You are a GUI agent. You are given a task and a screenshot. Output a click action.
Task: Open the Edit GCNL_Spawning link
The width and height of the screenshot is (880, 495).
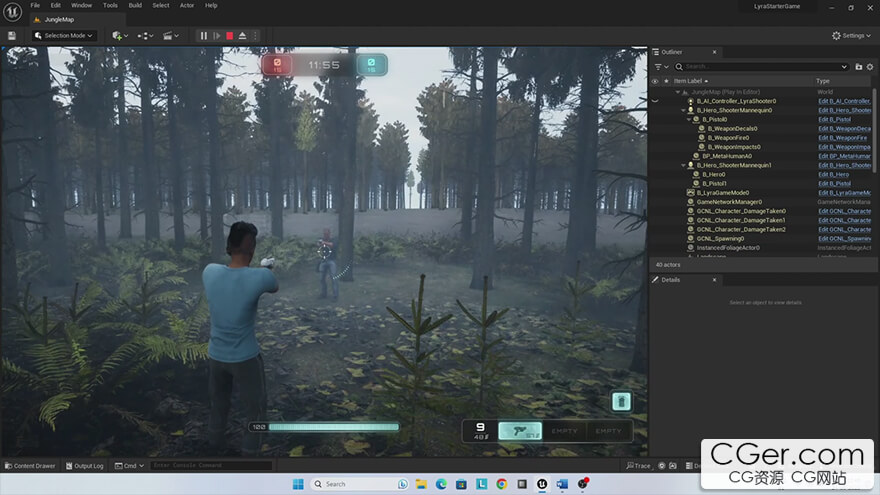[x=845, y=239]
